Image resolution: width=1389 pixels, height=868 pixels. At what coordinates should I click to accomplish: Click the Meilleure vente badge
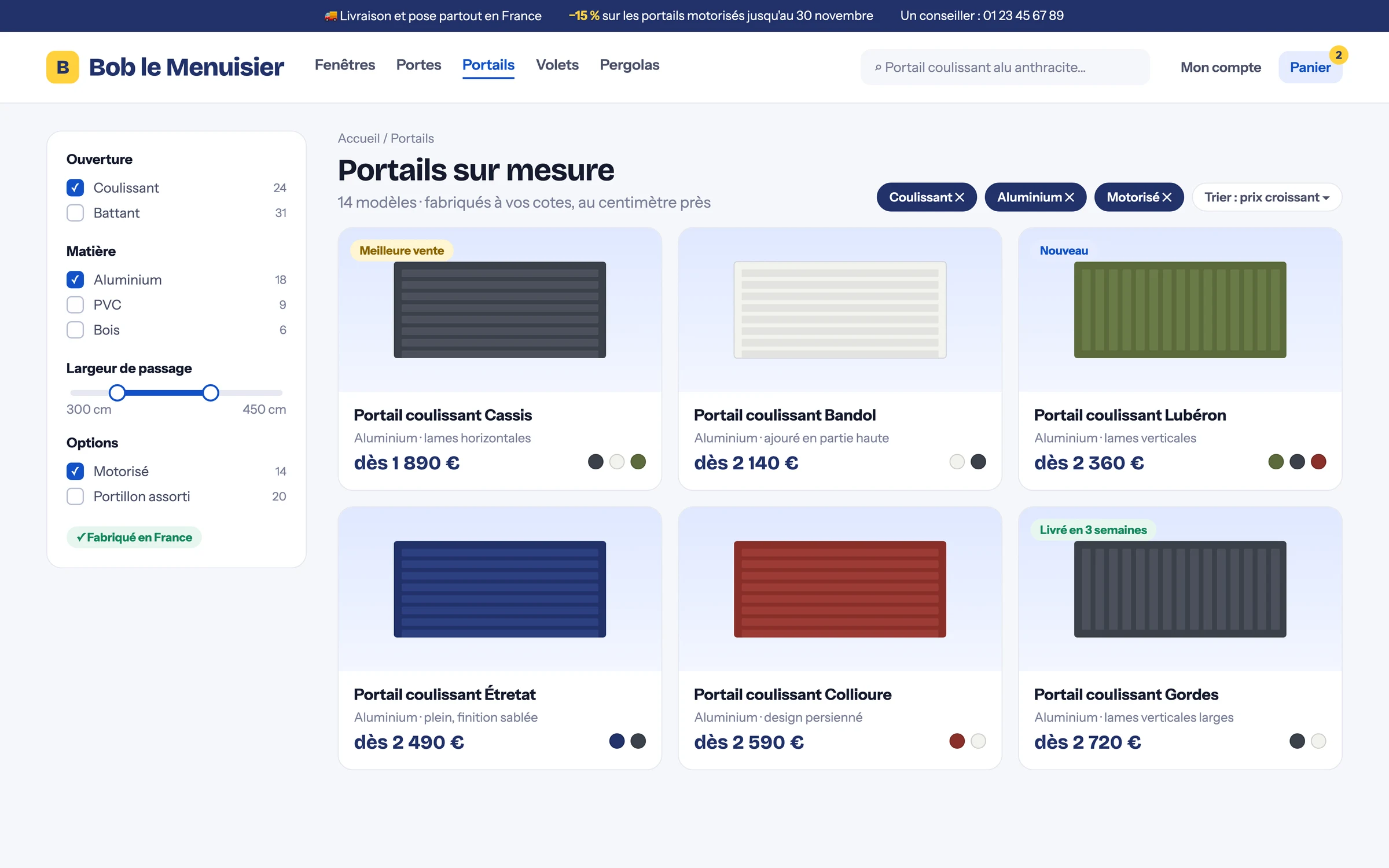click(x=402, y=251)
